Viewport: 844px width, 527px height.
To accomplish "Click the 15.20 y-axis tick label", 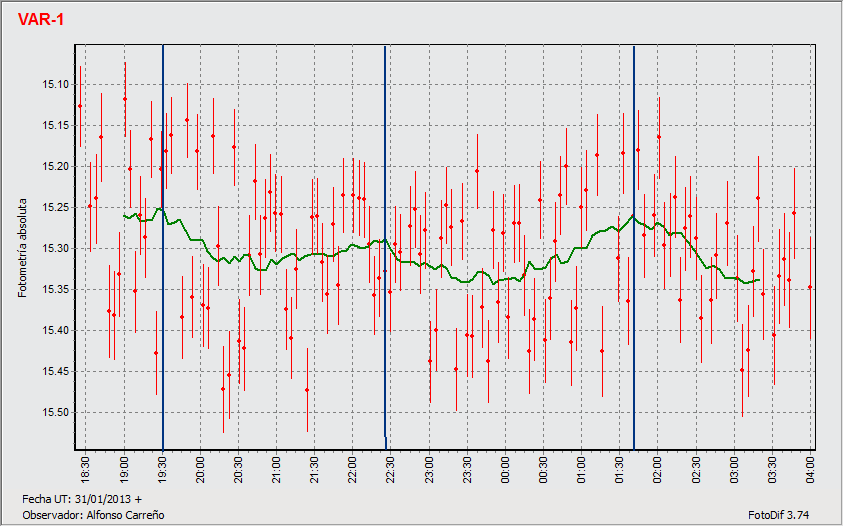I will click(55, 166).
